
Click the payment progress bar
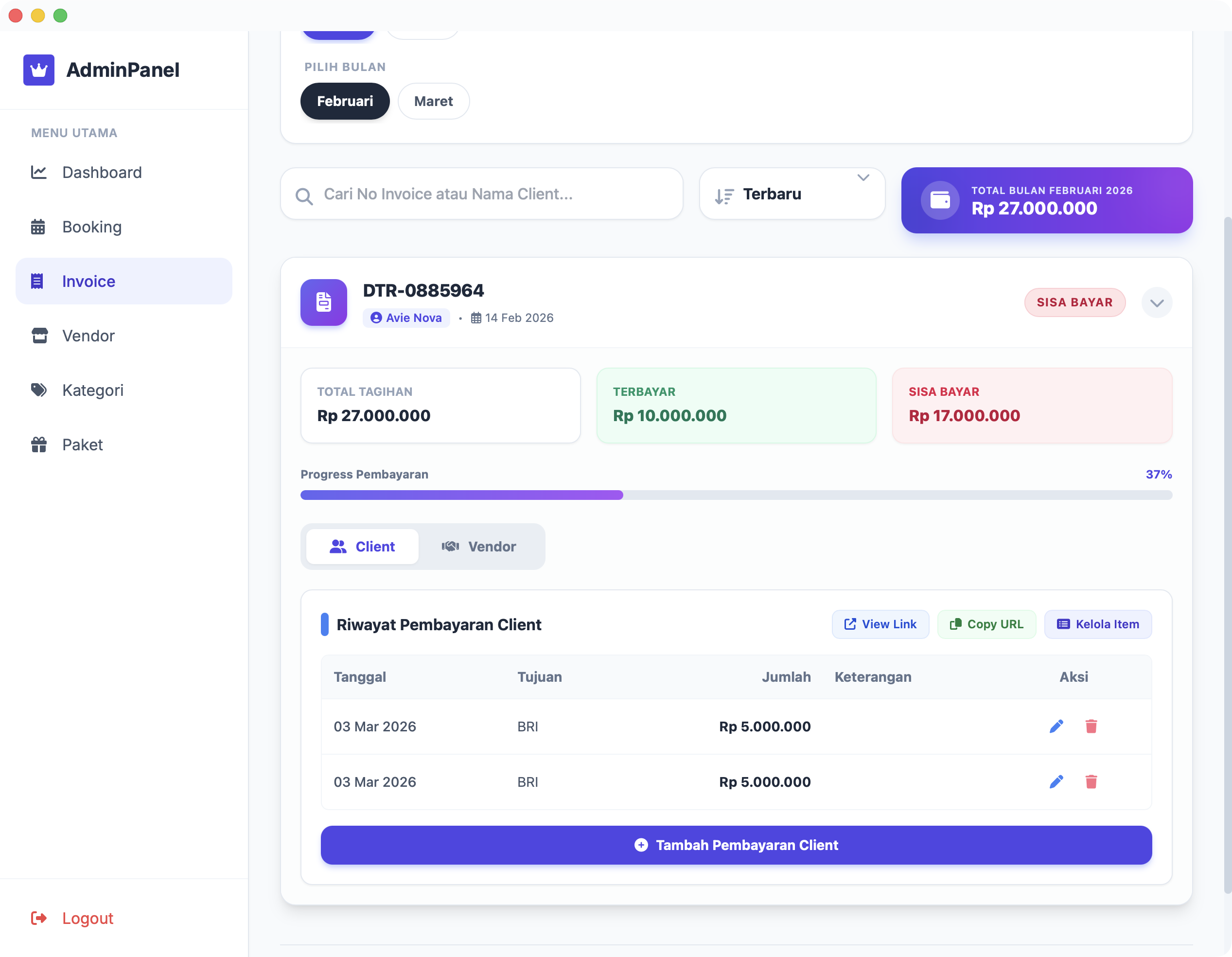coord(736,495)
